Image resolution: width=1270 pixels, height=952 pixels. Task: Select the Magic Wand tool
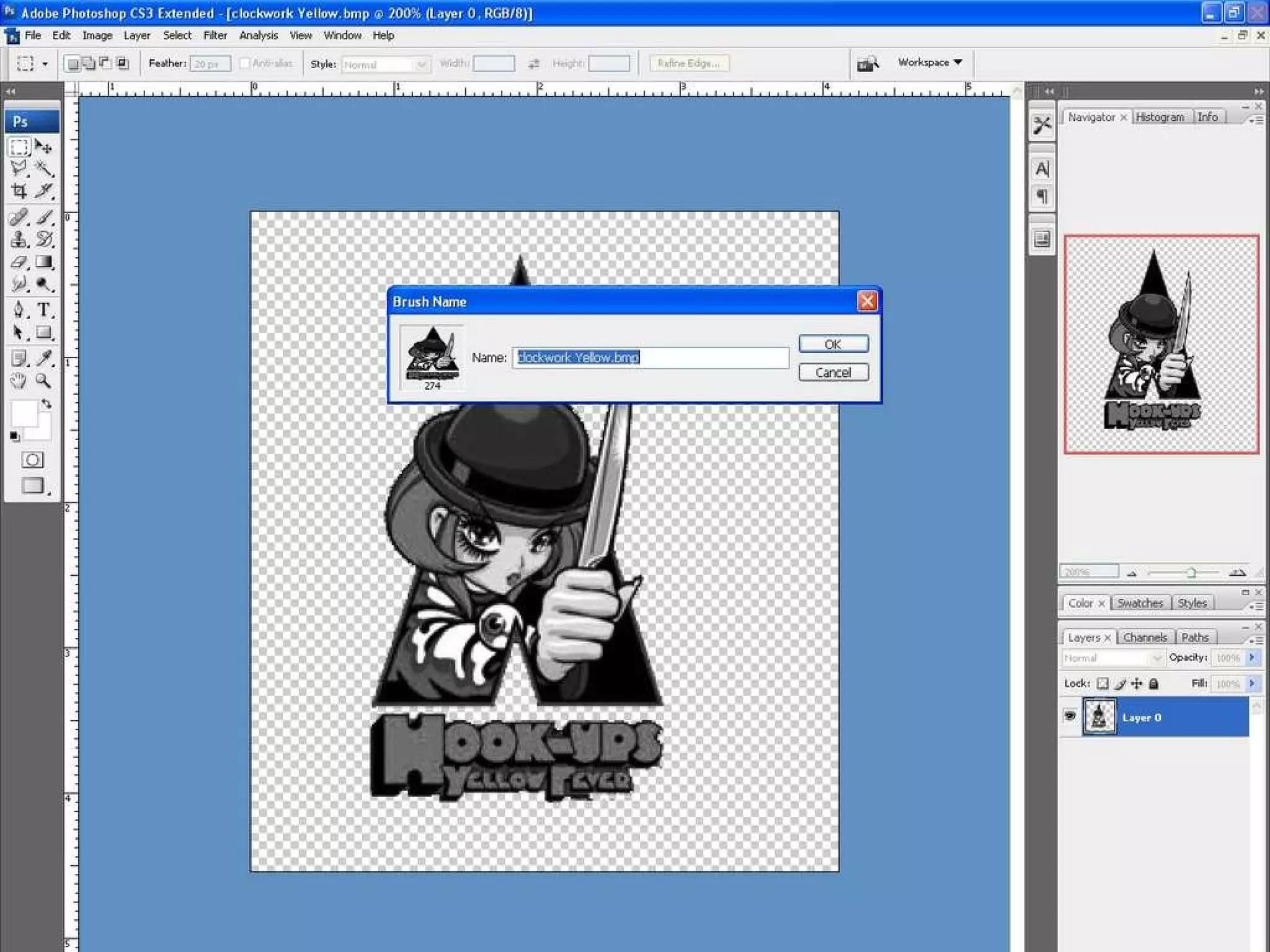click(43, 169)
